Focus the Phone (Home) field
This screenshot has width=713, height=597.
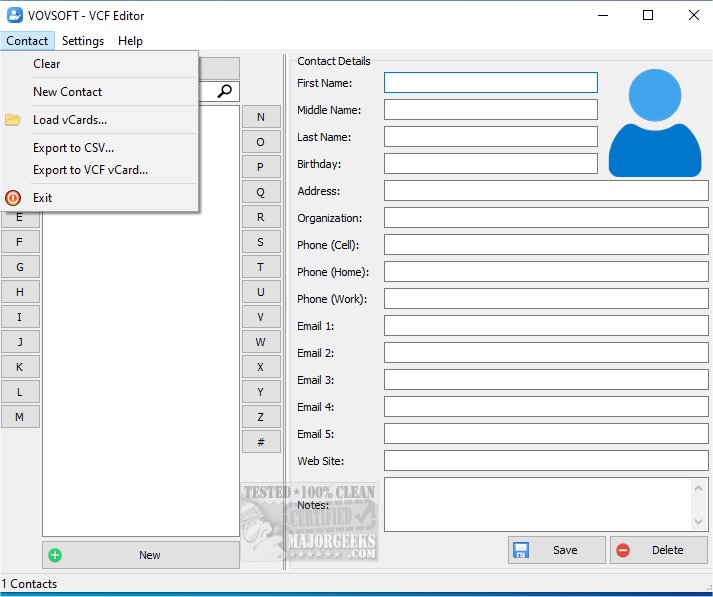pos(546,272)
